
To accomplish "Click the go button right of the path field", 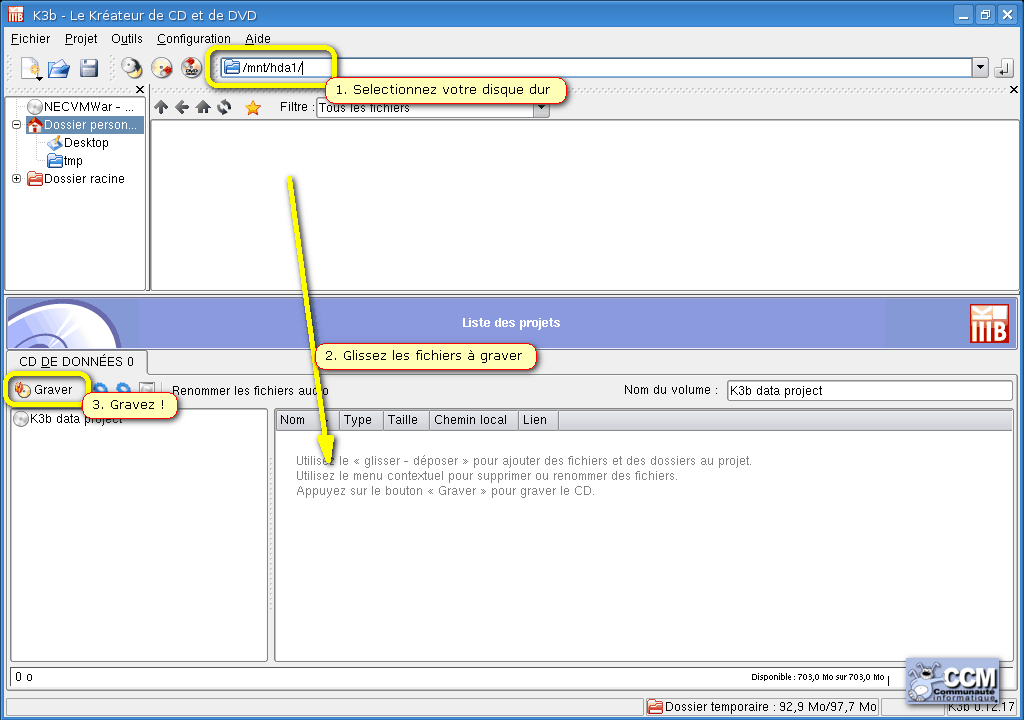I will [1004, 68].
